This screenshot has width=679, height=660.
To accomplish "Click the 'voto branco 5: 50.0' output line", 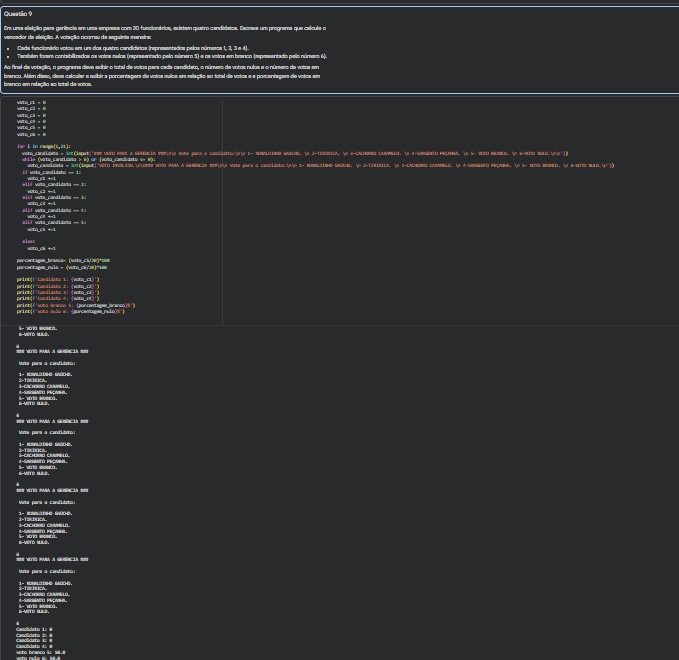I will point(41,652).
